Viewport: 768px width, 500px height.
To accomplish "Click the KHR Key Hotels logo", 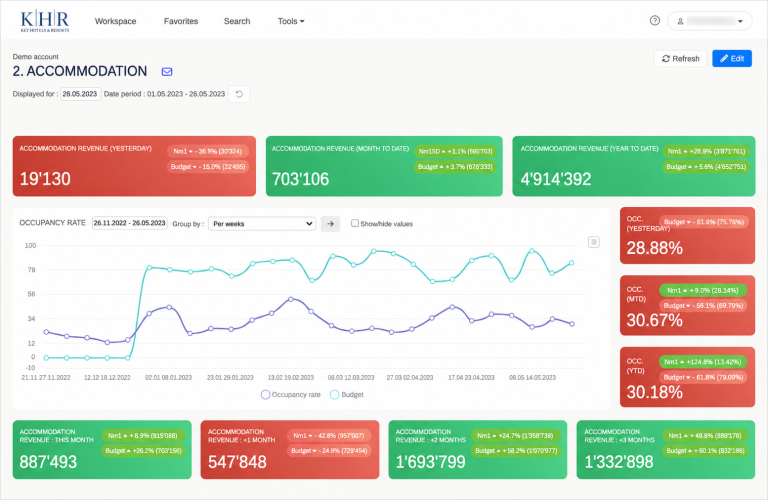I will pyautogui.click(x=45, y=21).
